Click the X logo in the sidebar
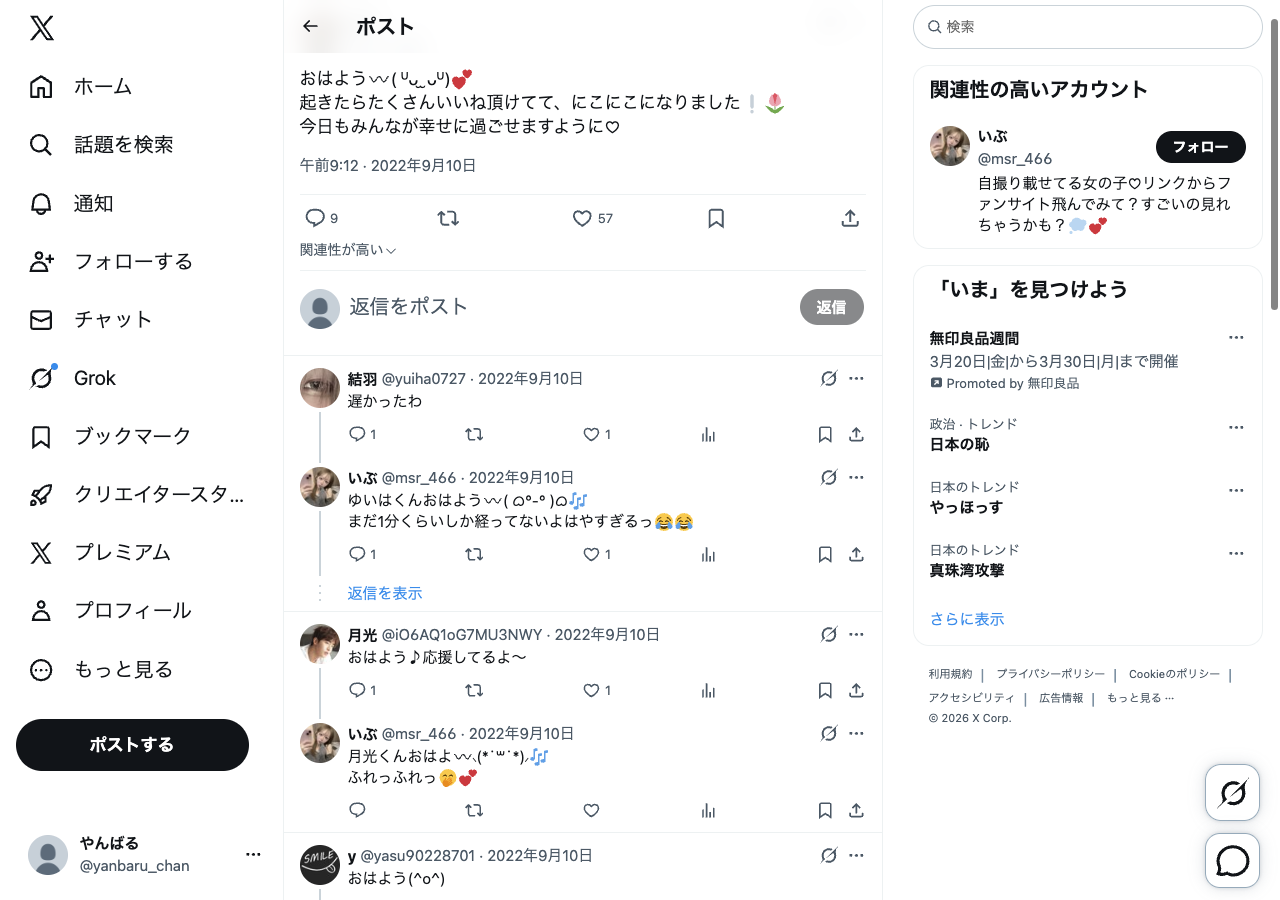The image size is (1280, 900). (42, 28)
